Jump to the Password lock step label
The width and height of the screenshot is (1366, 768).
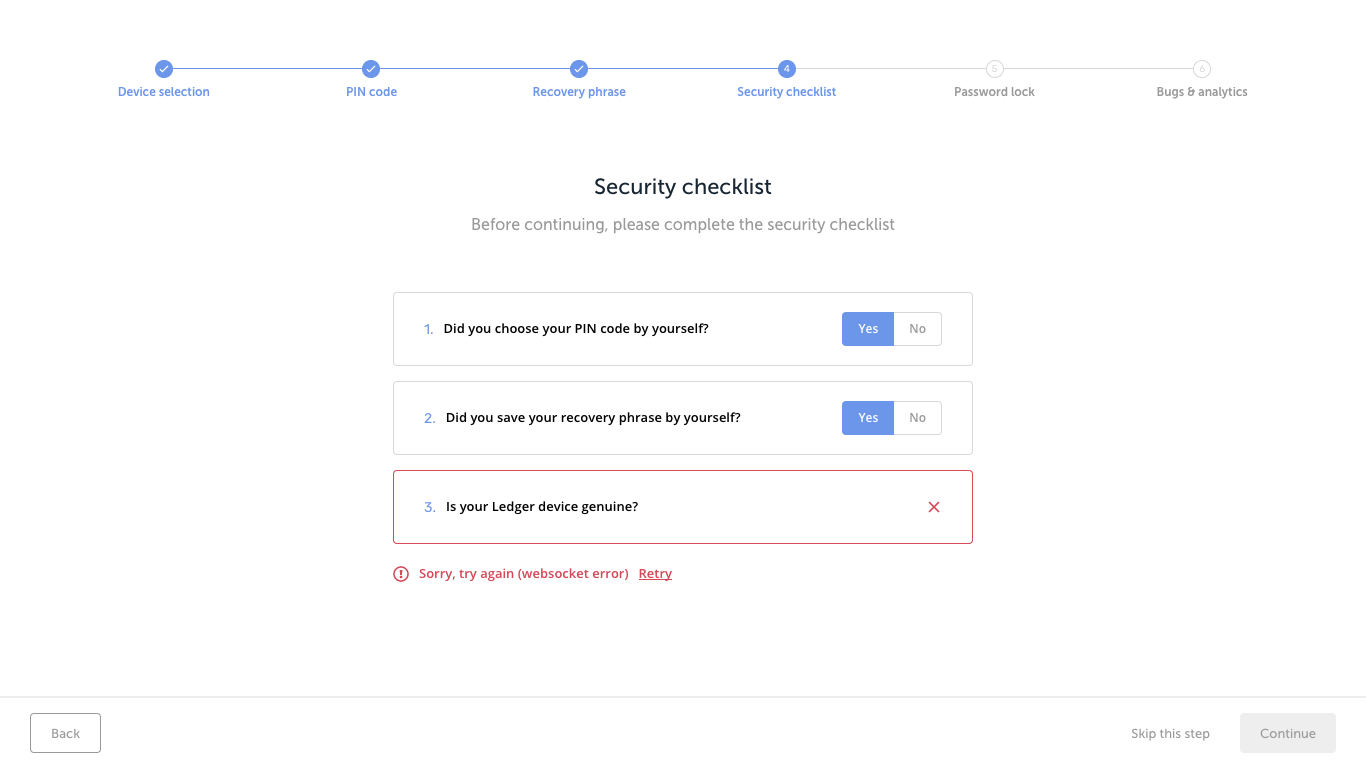994,92
